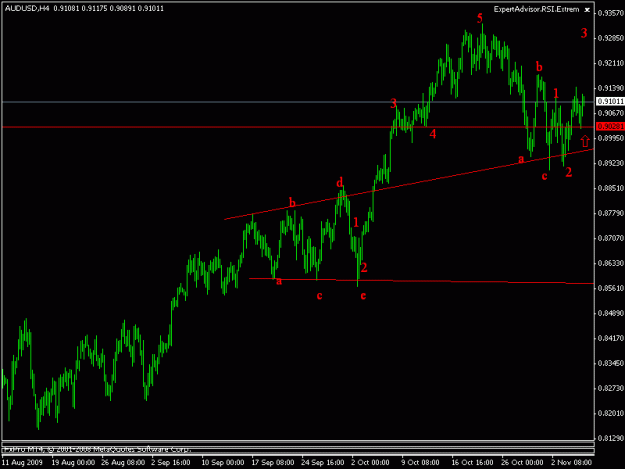This screenshot has width=625, height=469.
Task: Select the wave label 4 on the chart
Action: coord(432,134)
